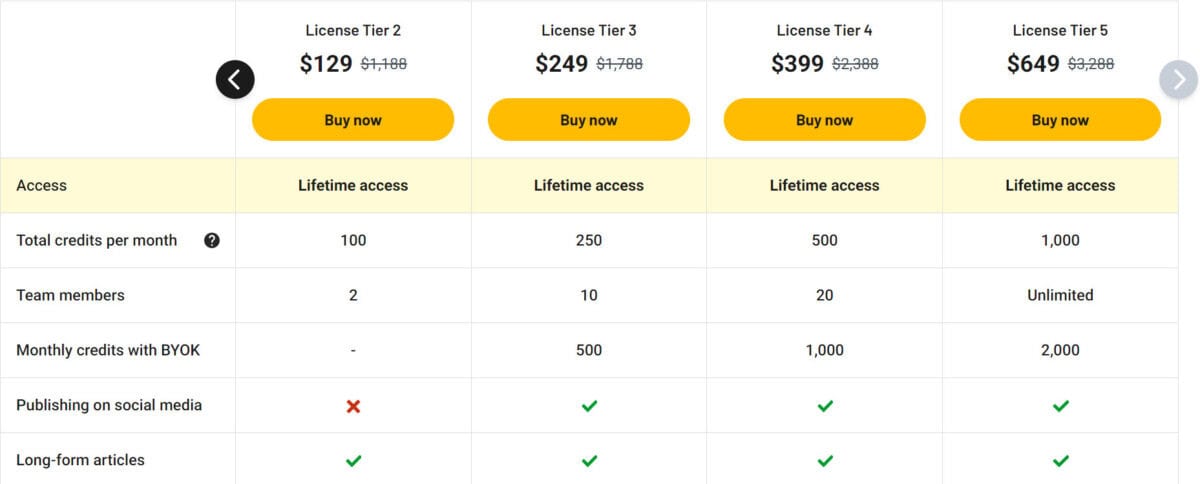
Task: Click Tier 3 long-form articles checkmark
Action: pyautogui.click(x=589, y=461)
